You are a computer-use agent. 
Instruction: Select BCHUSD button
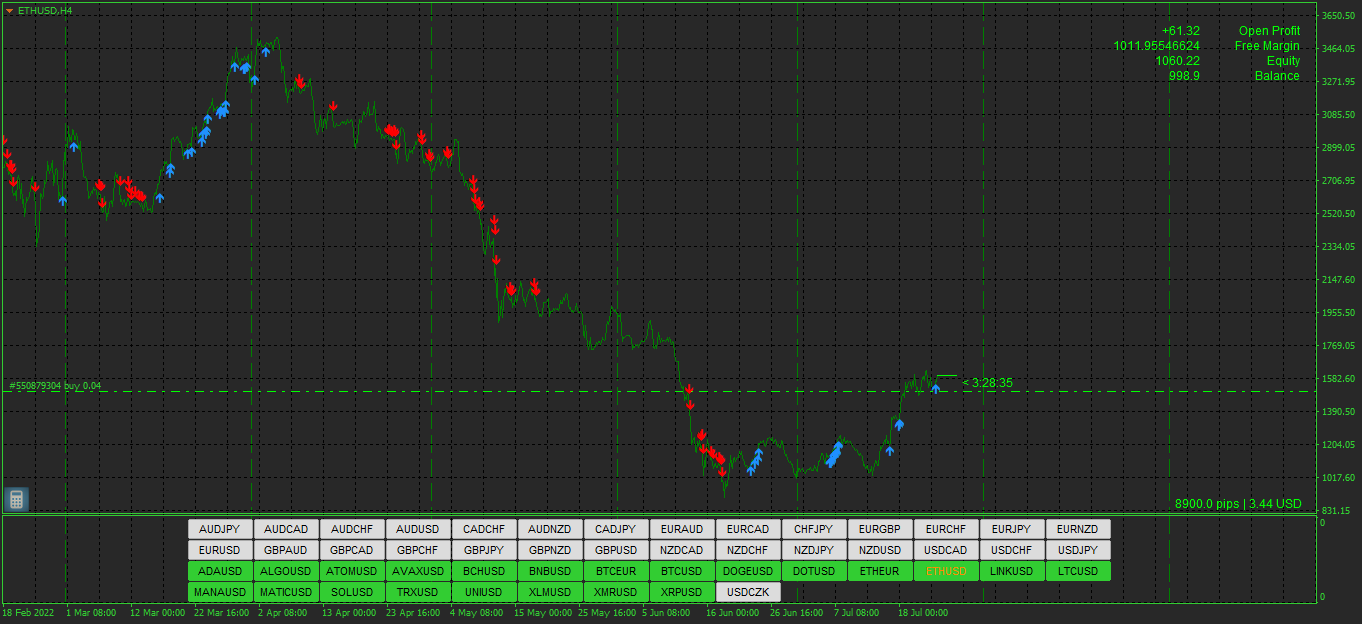tap(483, 571)
